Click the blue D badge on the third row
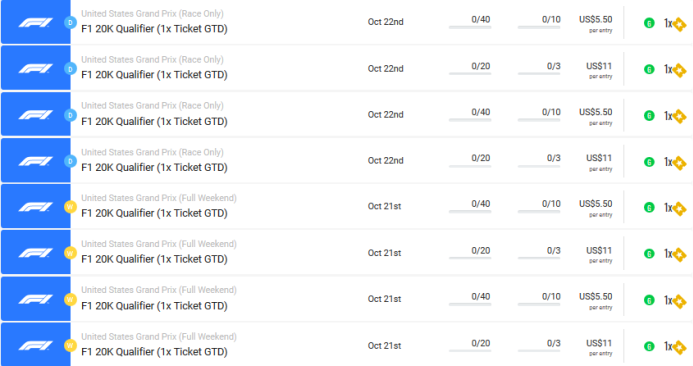This screenshot has height=366, width=693. 70,115
